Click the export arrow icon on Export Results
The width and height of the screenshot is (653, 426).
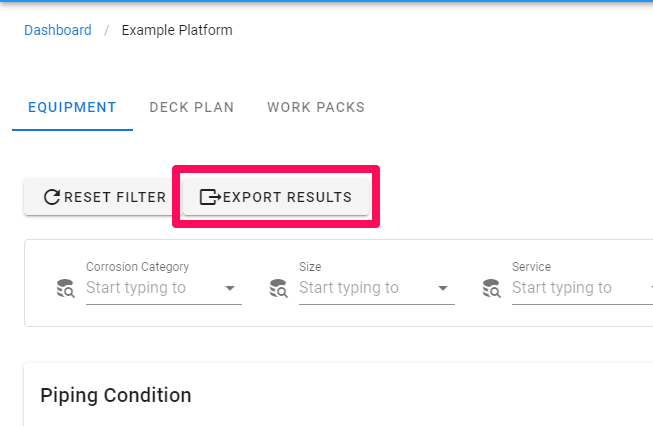point(210,198)
